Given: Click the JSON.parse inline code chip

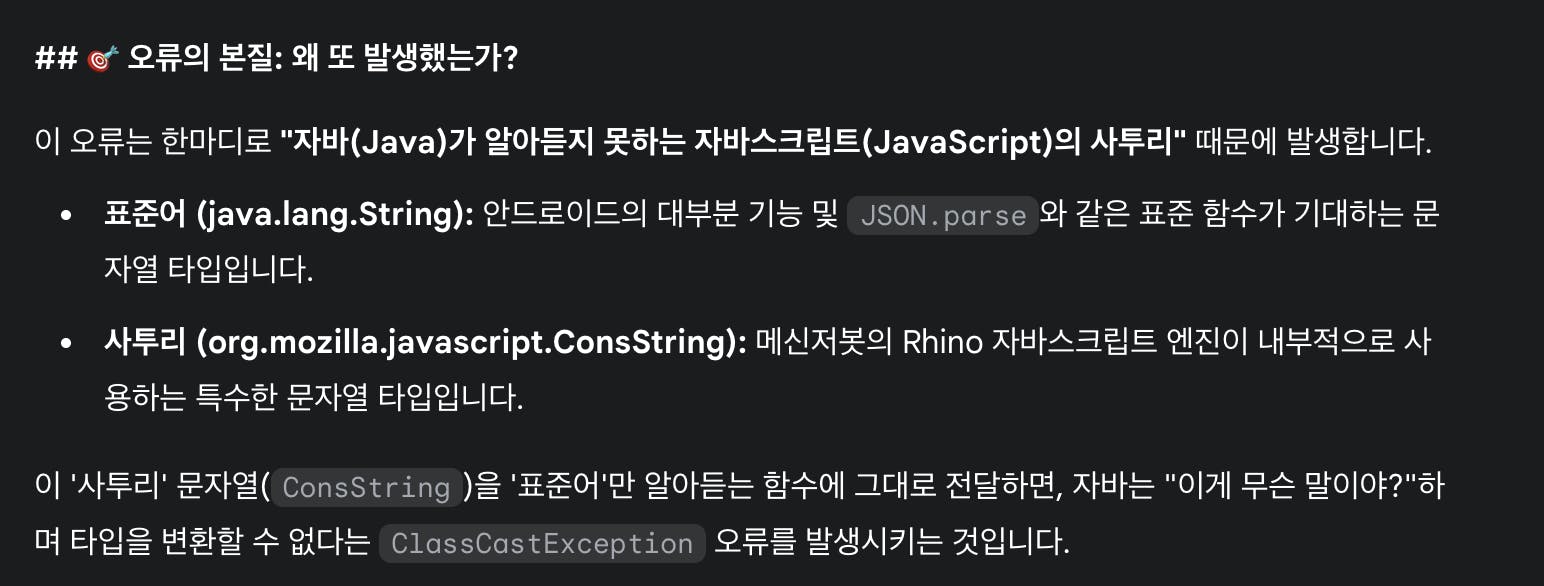Looking at the screenshot, I should point(943,215).
